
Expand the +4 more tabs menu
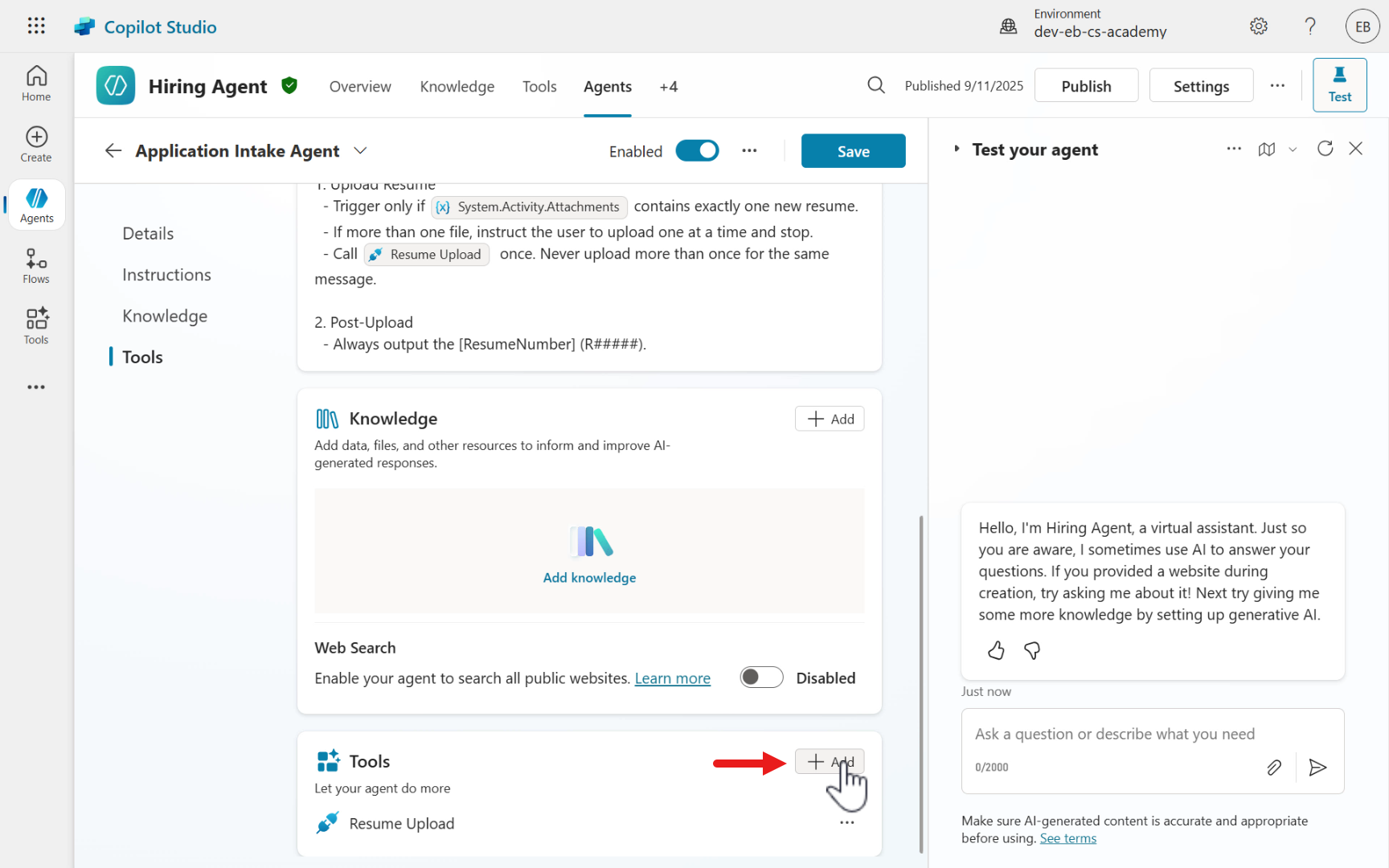[x=668, y=87]
